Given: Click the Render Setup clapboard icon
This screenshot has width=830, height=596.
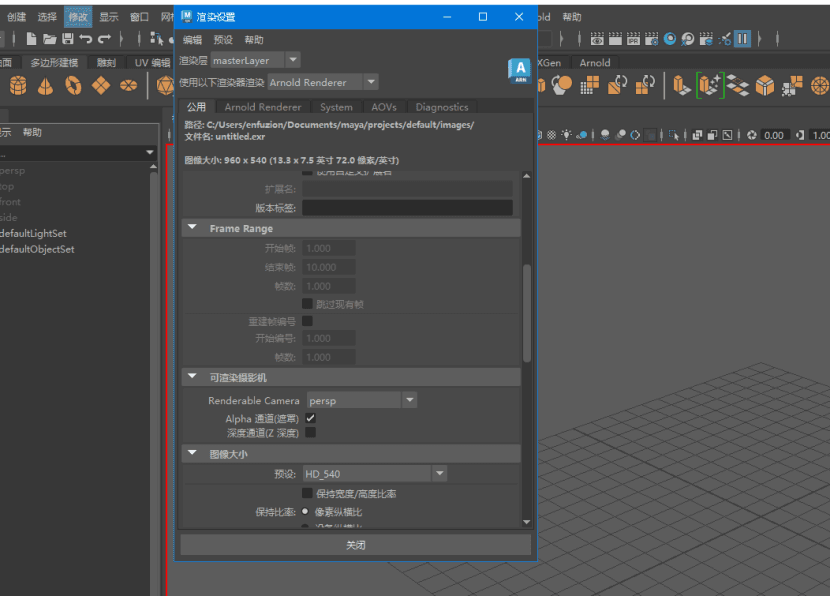Looking at the screenshot, I should pos(706,39).
